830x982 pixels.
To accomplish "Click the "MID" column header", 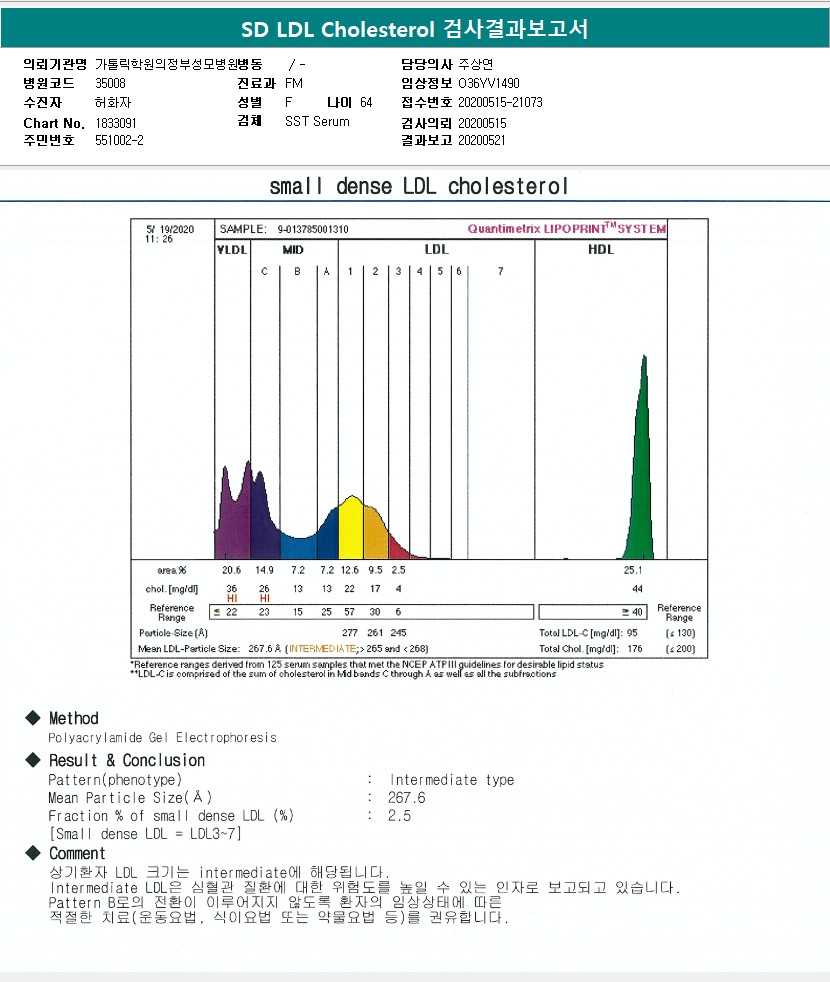I will [x=293, y=250].
